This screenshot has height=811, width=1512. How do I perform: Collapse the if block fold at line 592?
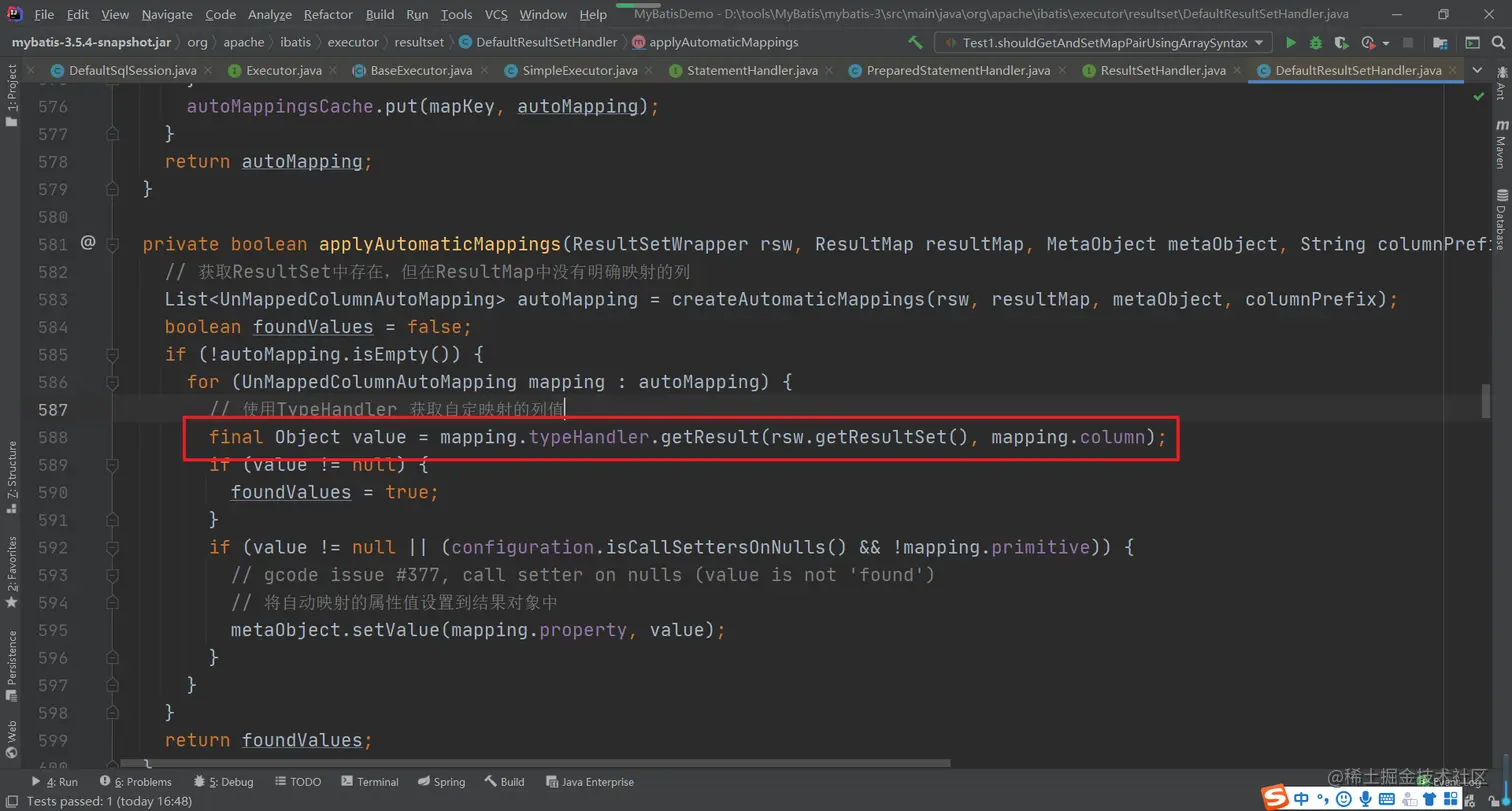click(x=112, y=548)
